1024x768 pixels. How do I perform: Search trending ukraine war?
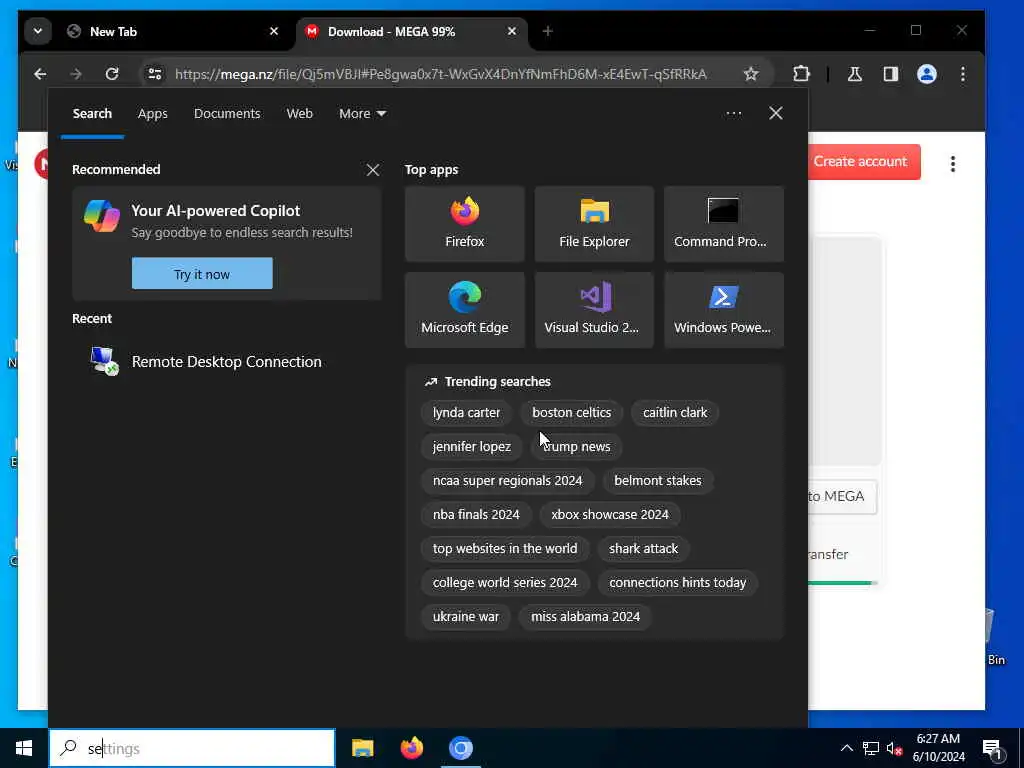coord(466,616)
